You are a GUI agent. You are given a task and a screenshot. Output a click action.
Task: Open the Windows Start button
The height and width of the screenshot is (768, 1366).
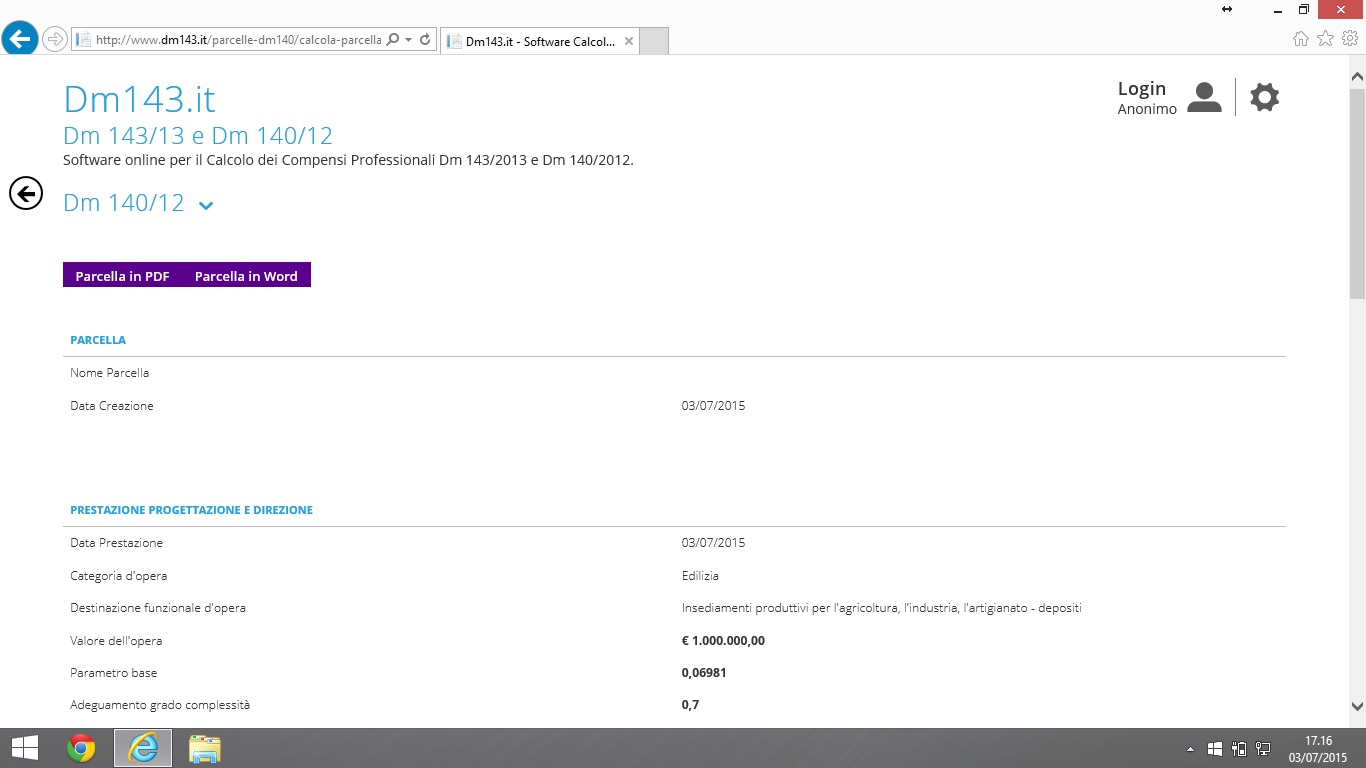(x=24, y=748)
